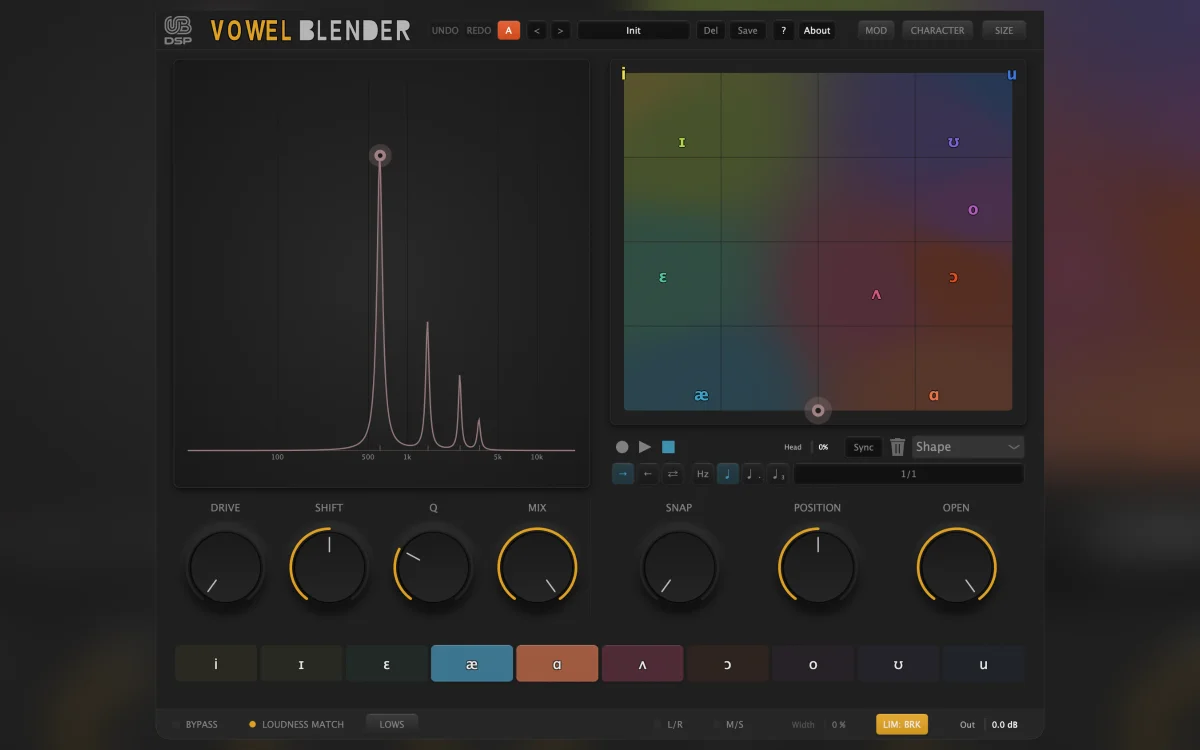
Task: Click the purple o vowel marker on pad
Action: click(x=973, y=210)
